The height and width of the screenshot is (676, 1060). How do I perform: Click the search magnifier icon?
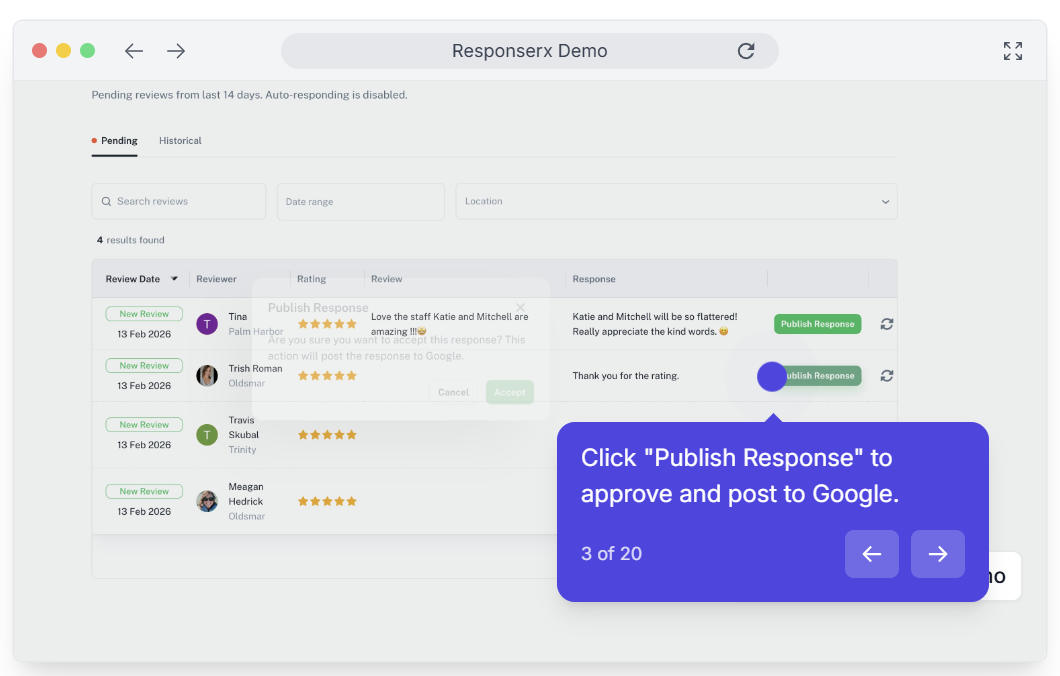pos(106,201)
